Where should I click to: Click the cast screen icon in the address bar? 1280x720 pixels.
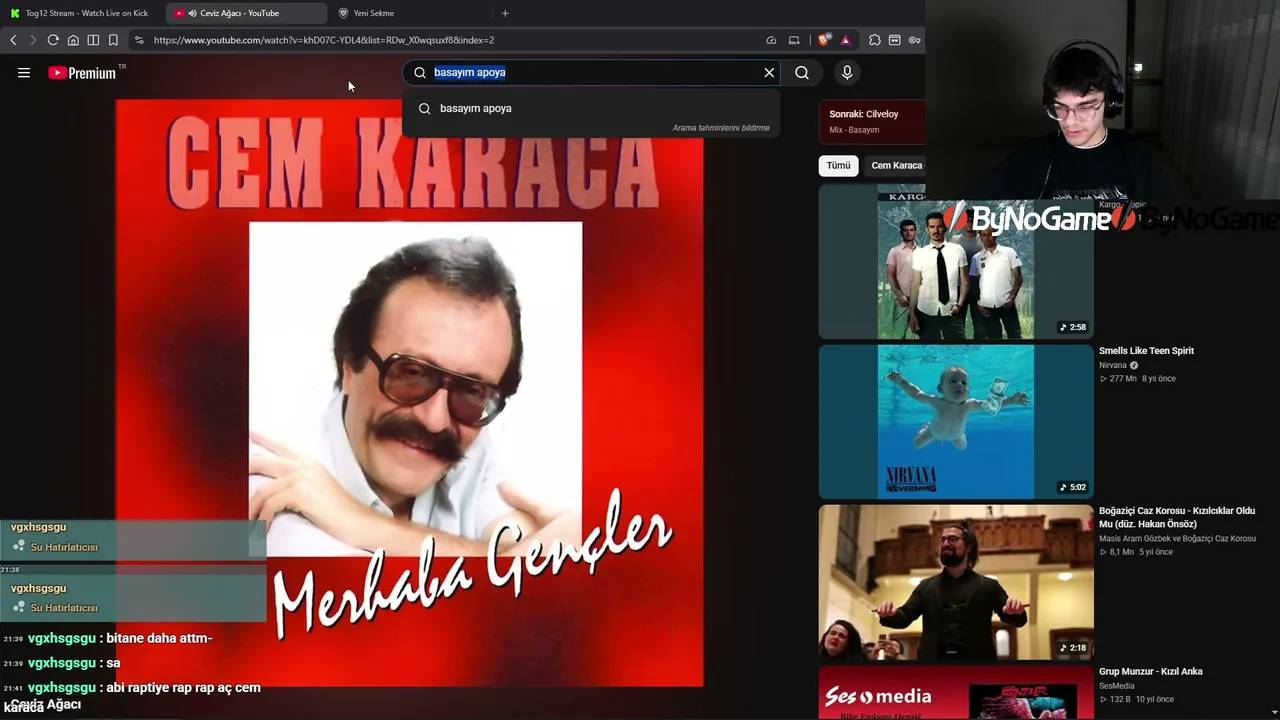click(x=794, y=40)
